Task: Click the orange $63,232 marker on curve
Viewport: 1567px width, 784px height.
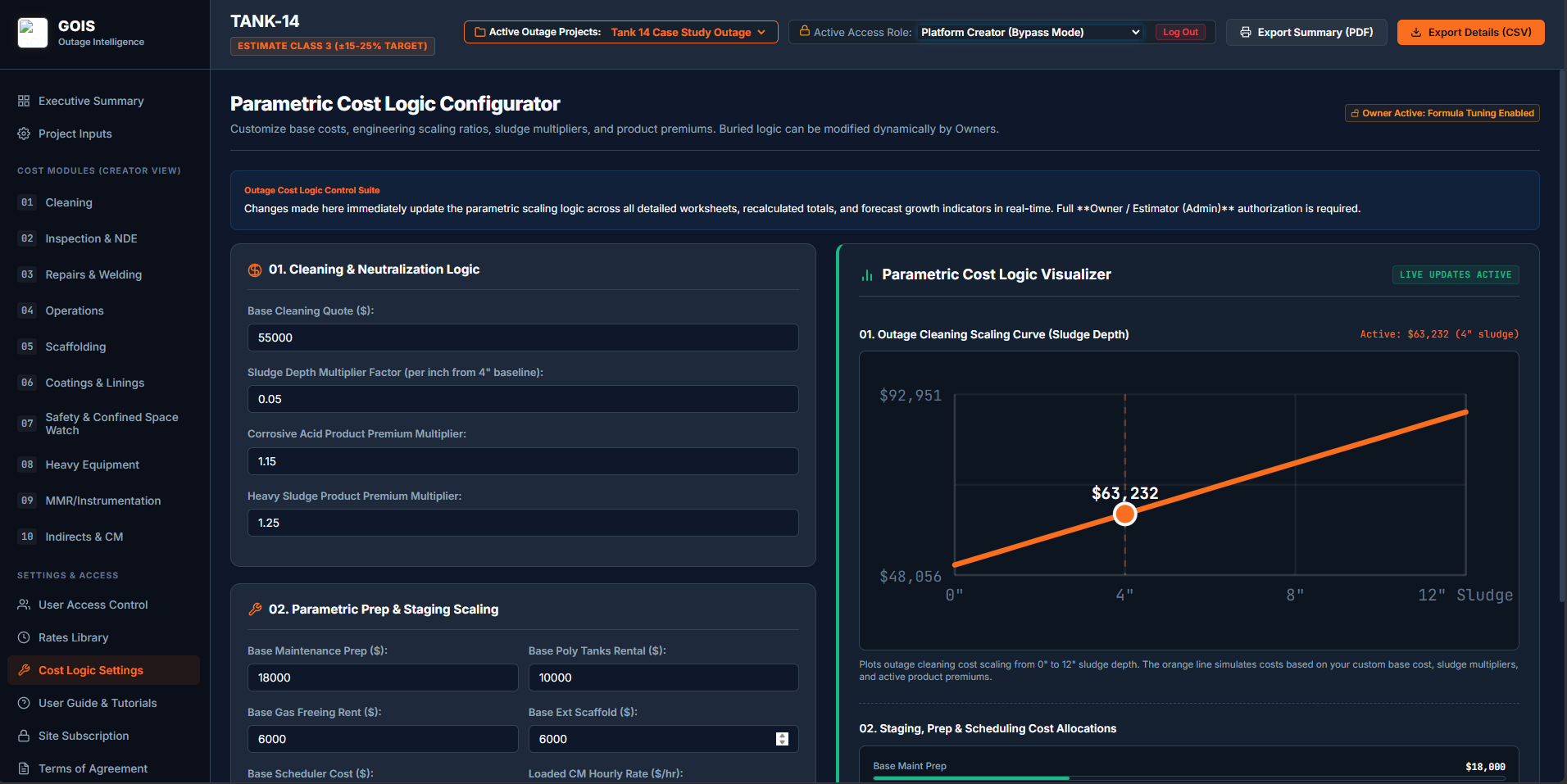Action: (1125, 514)
